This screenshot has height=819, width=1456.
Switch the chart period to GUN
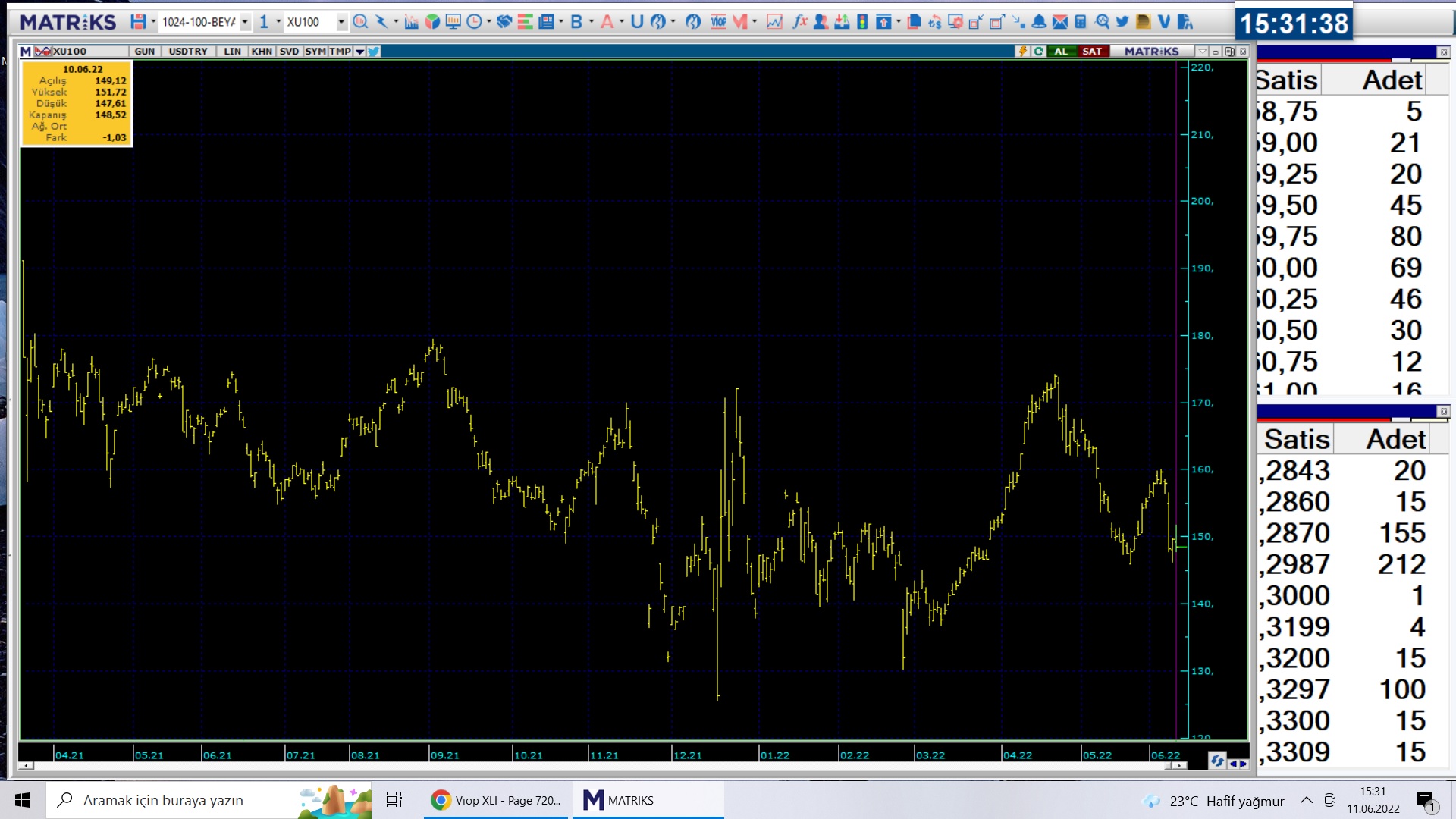click(144, 52)
